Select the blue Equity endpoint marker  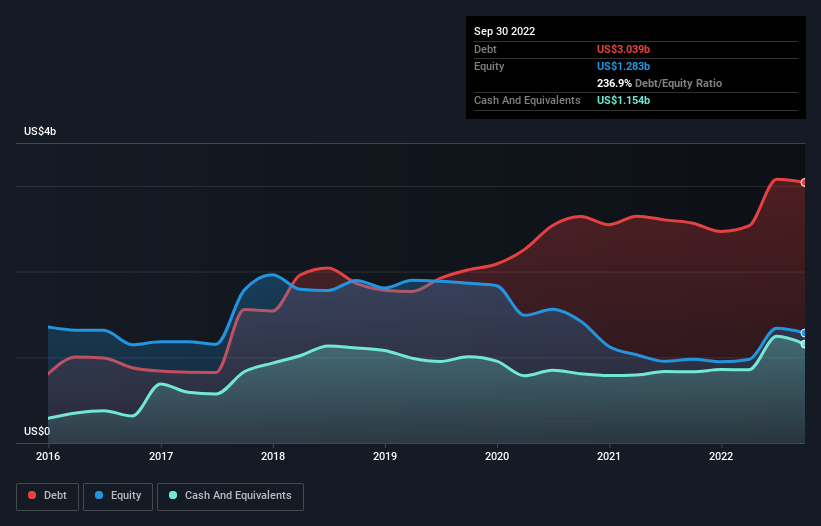[x=804, y=333]
